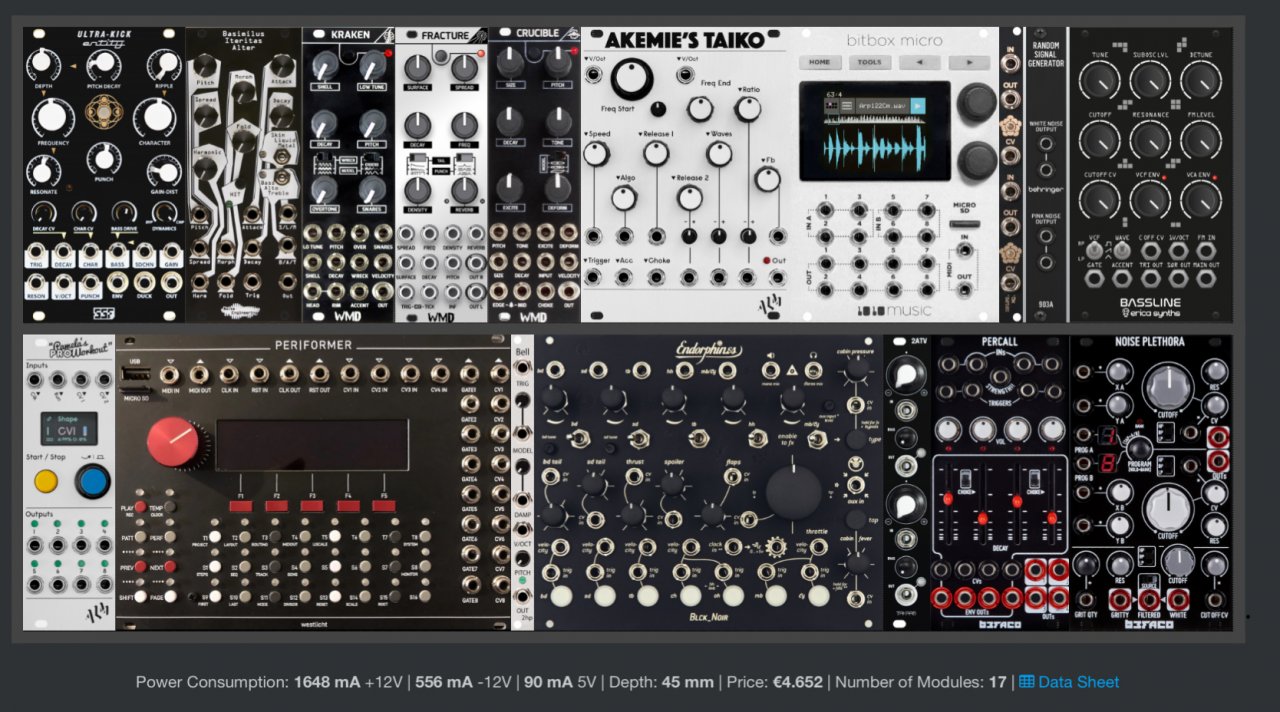Click the Endorphines logo on Blck_Noir
This screenshot has width=1280, height=712.
pyautogui.click(x=710, y=348)
